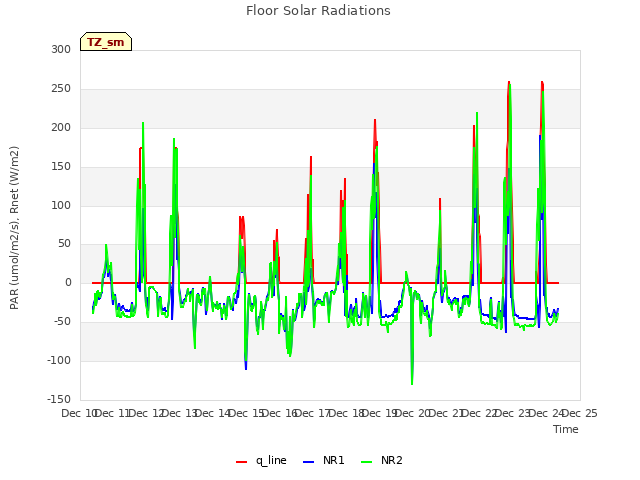Screen dimensions: 640x480
Task: Click the PAR and Rnet y-axis label
Action: click(x=14, y=228)
